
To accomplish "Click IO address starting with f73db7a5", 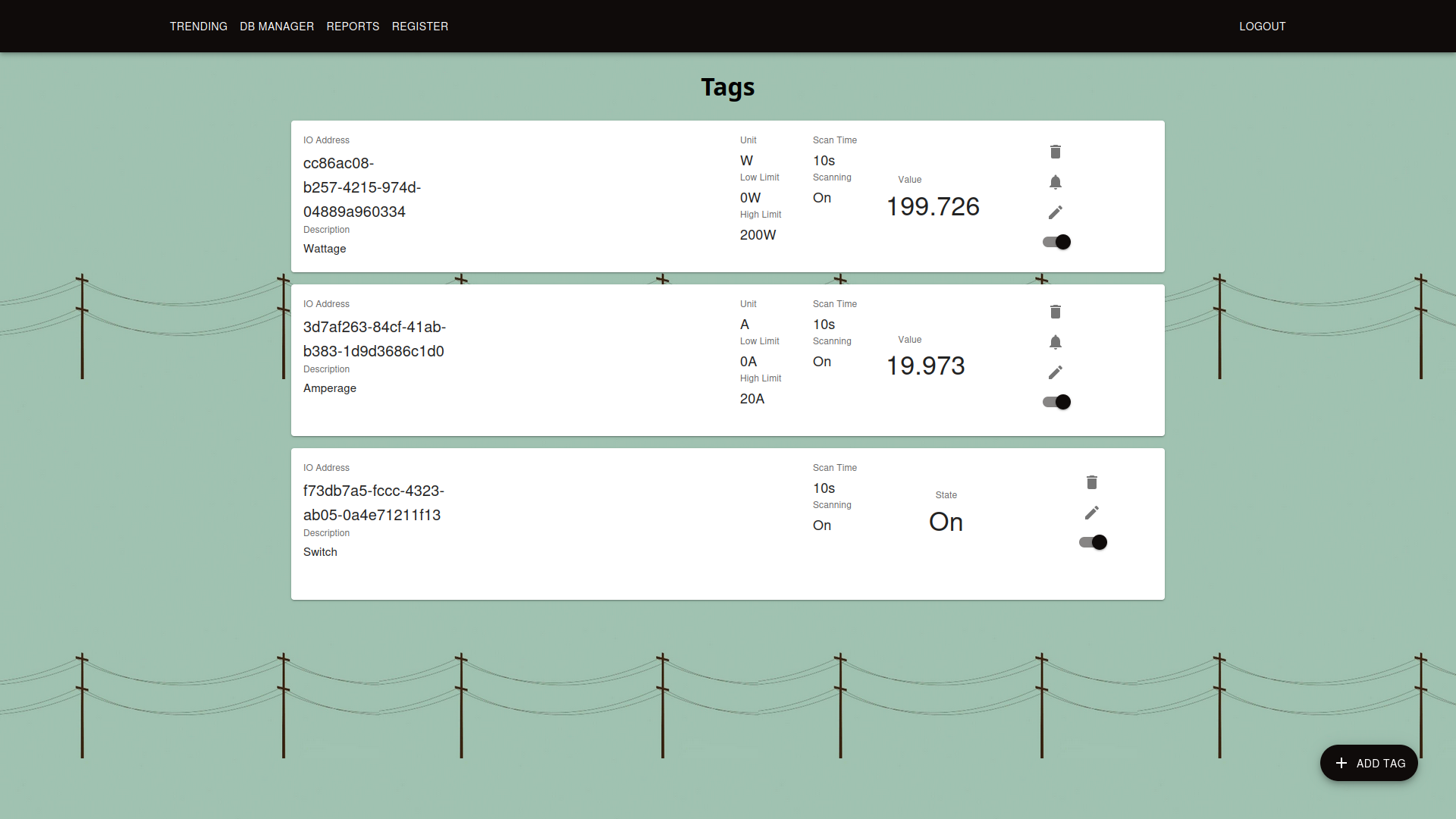I will (x=374, y=503).
